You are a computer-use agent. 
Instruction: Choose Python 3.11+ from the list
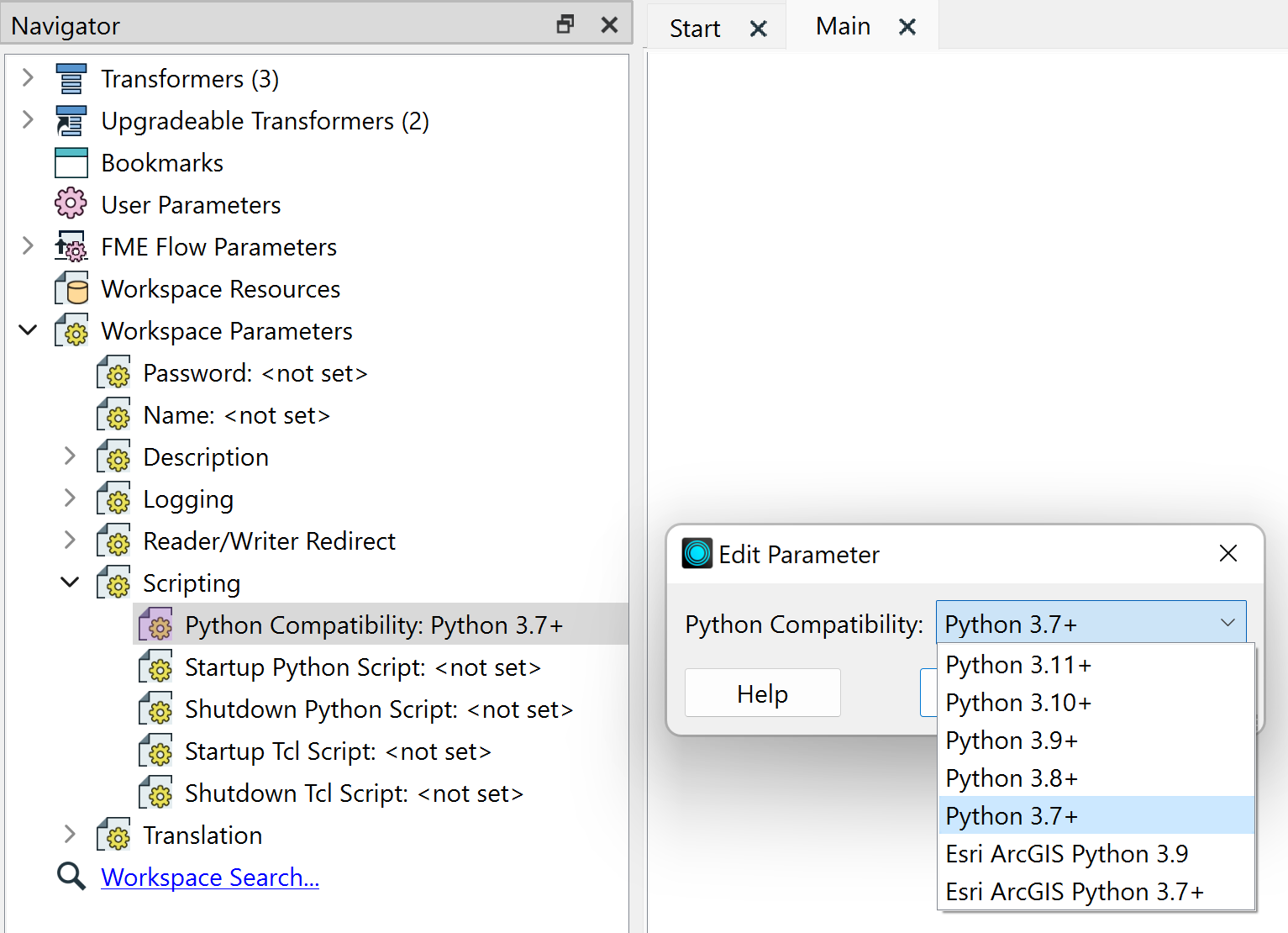pyautogui.click(x=1017, y=665)
